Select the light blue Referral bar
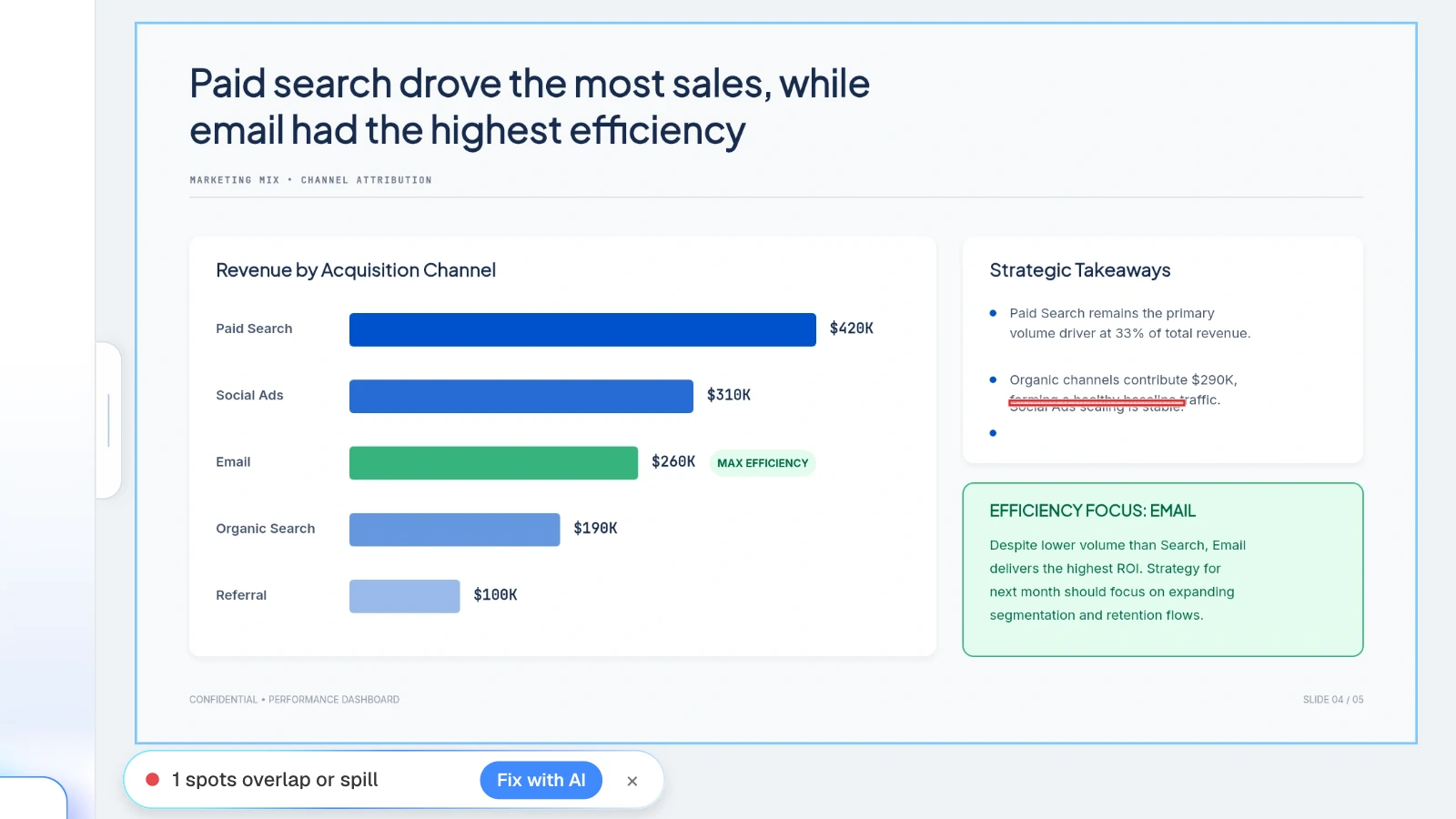Image resolution: width=1456 pixels, height=819 pixels. tap(404, 596)
